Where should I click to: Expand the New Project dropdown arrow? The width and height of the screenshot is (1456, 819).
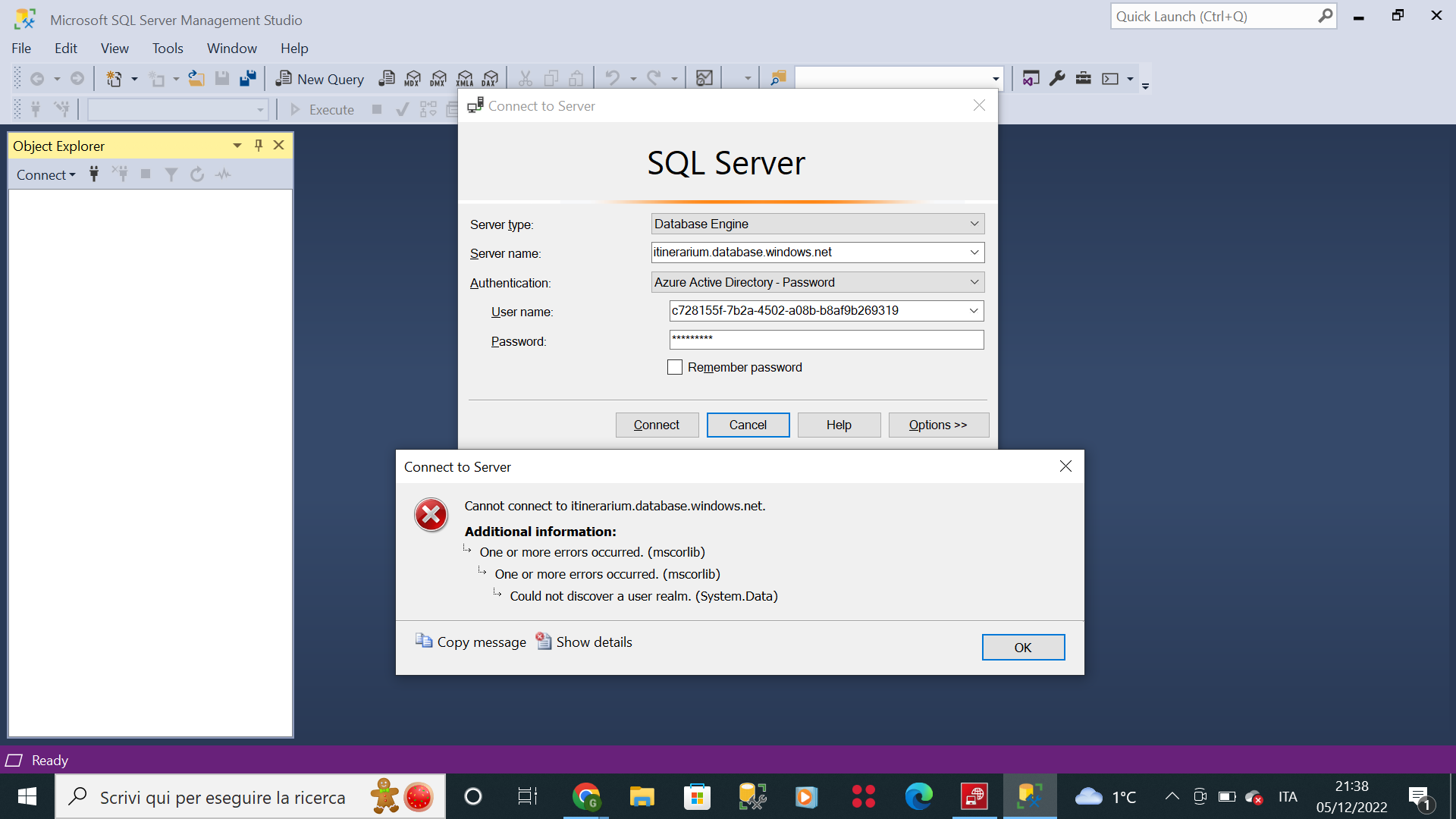[134, 79]
